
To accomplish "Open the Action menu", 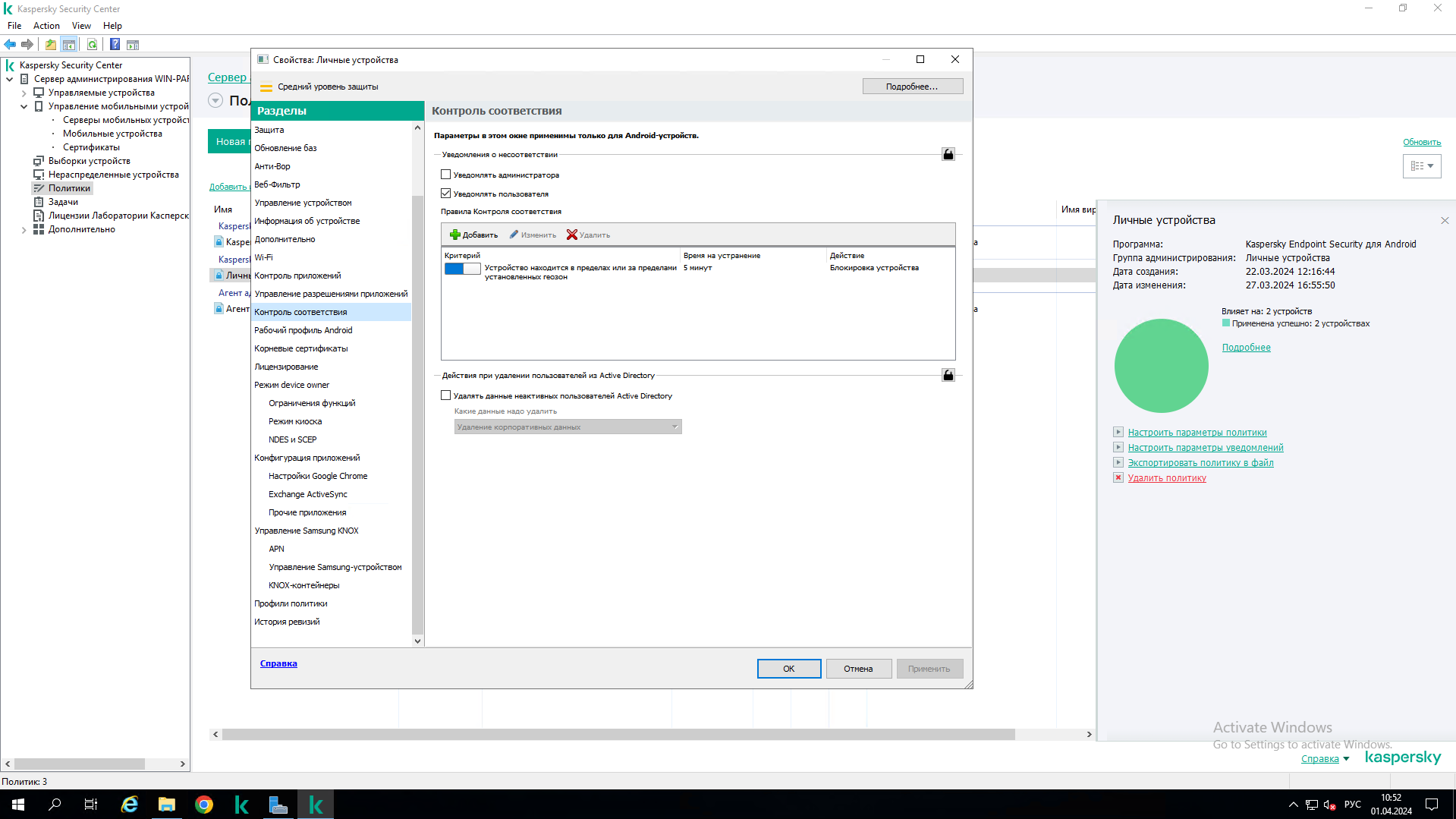I will point(46,26).
